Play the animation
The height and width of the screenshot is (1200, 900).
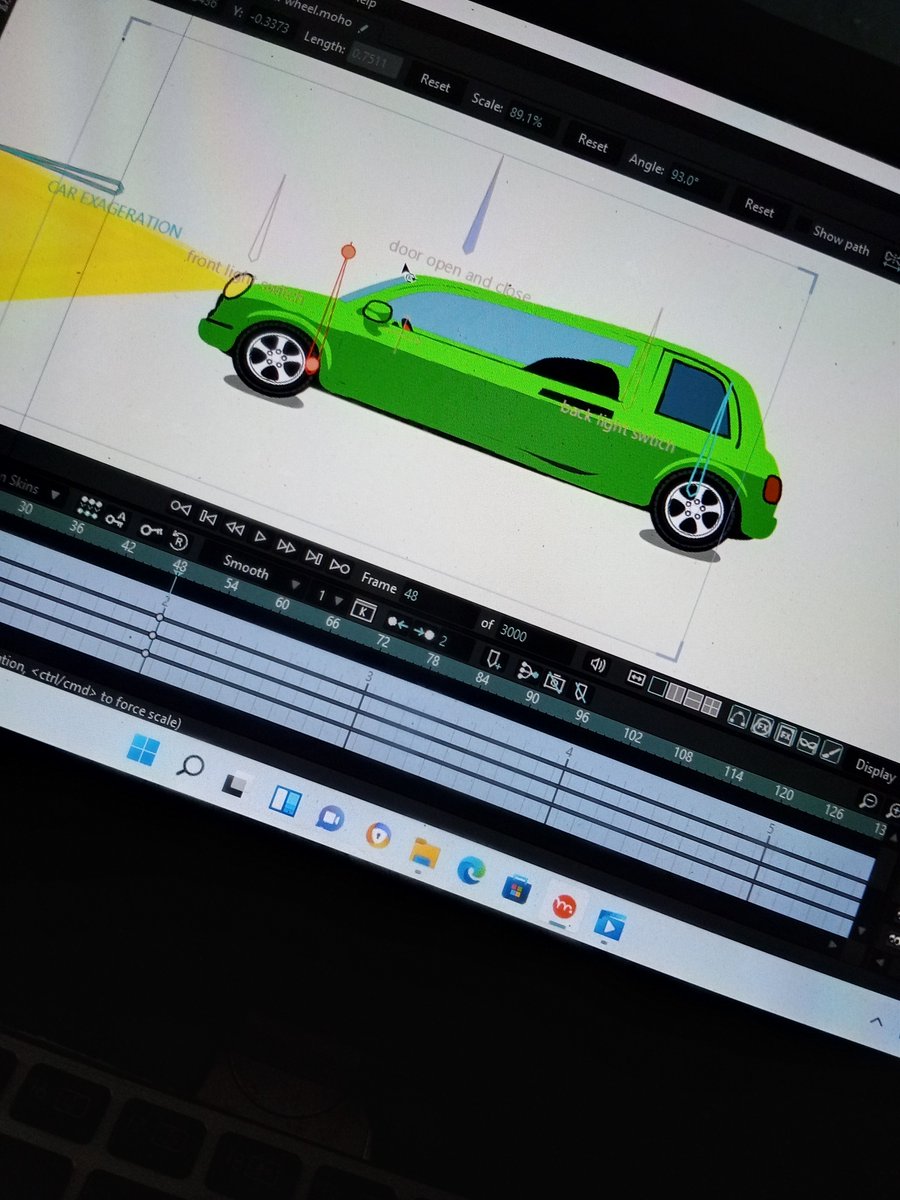(x=261, y=536)
